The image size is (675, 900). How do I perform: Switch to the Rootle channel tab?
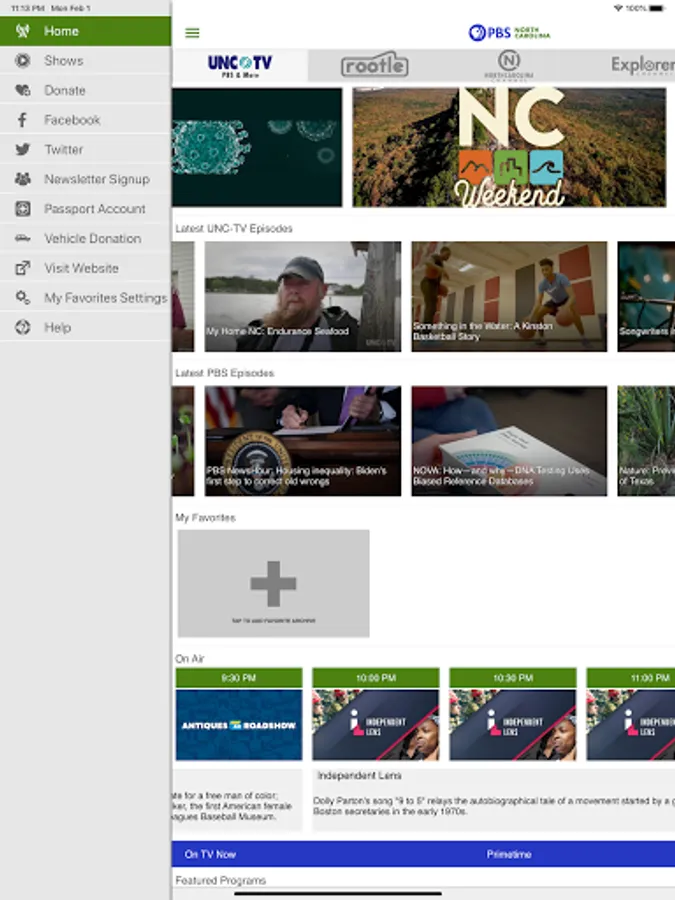(375, 65)
